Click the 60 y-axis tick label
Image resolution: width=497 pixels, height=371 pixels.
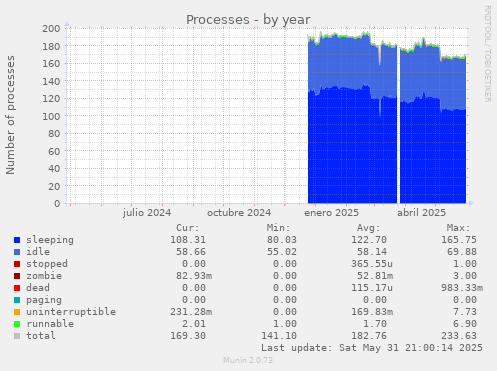click(x=54, y=151)
